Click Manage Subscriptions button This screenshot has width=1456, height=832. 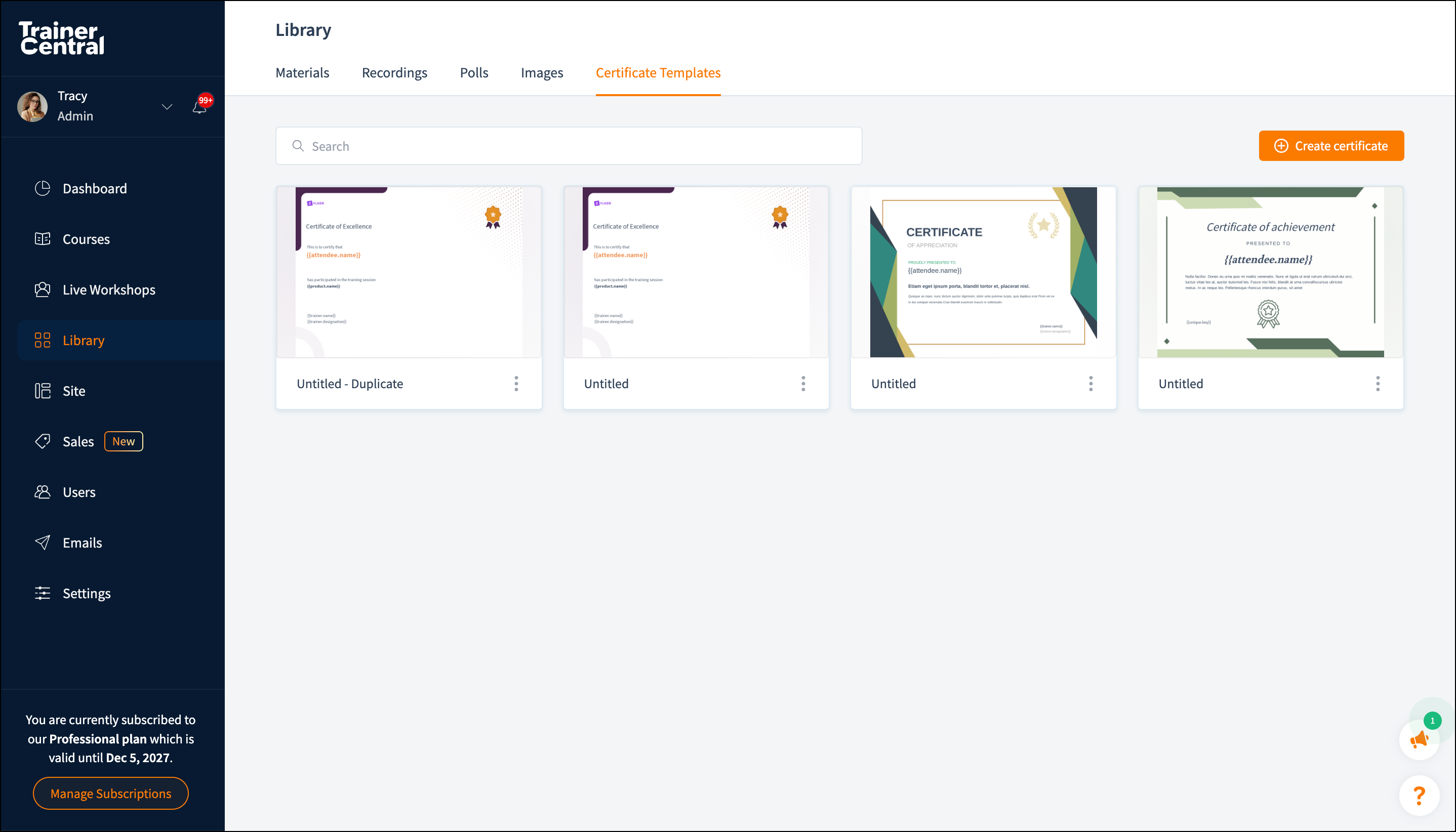111,793
